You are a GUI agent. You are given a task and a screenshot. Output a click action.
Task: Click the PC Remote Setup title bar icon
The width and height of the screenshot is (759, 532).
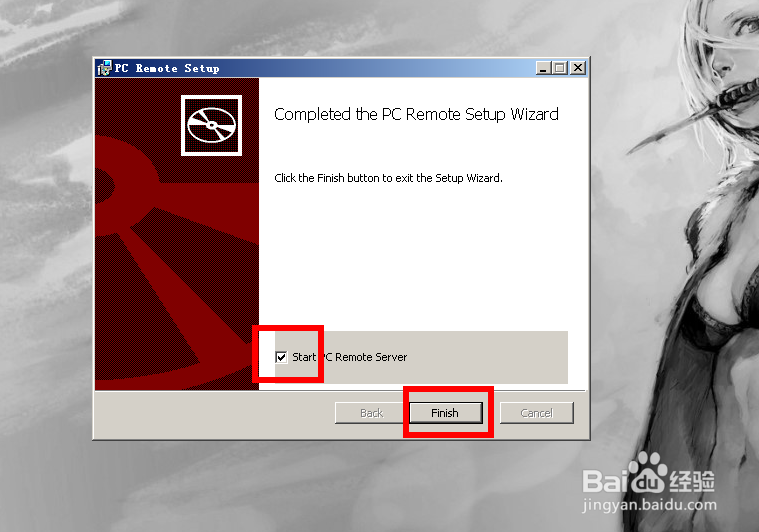(104, 68)
